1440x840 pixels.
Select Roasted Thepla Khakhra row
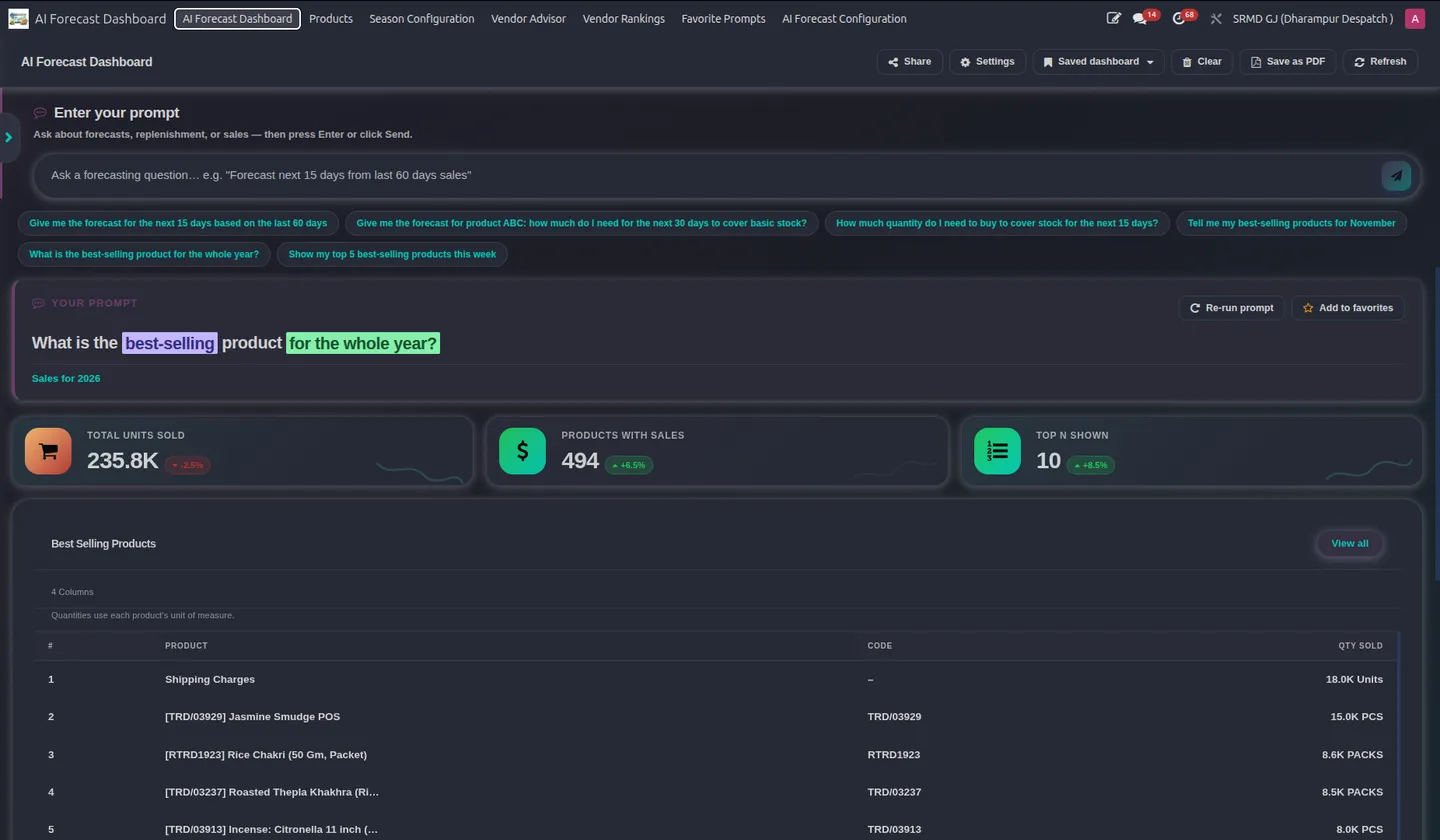pos(715,793)
